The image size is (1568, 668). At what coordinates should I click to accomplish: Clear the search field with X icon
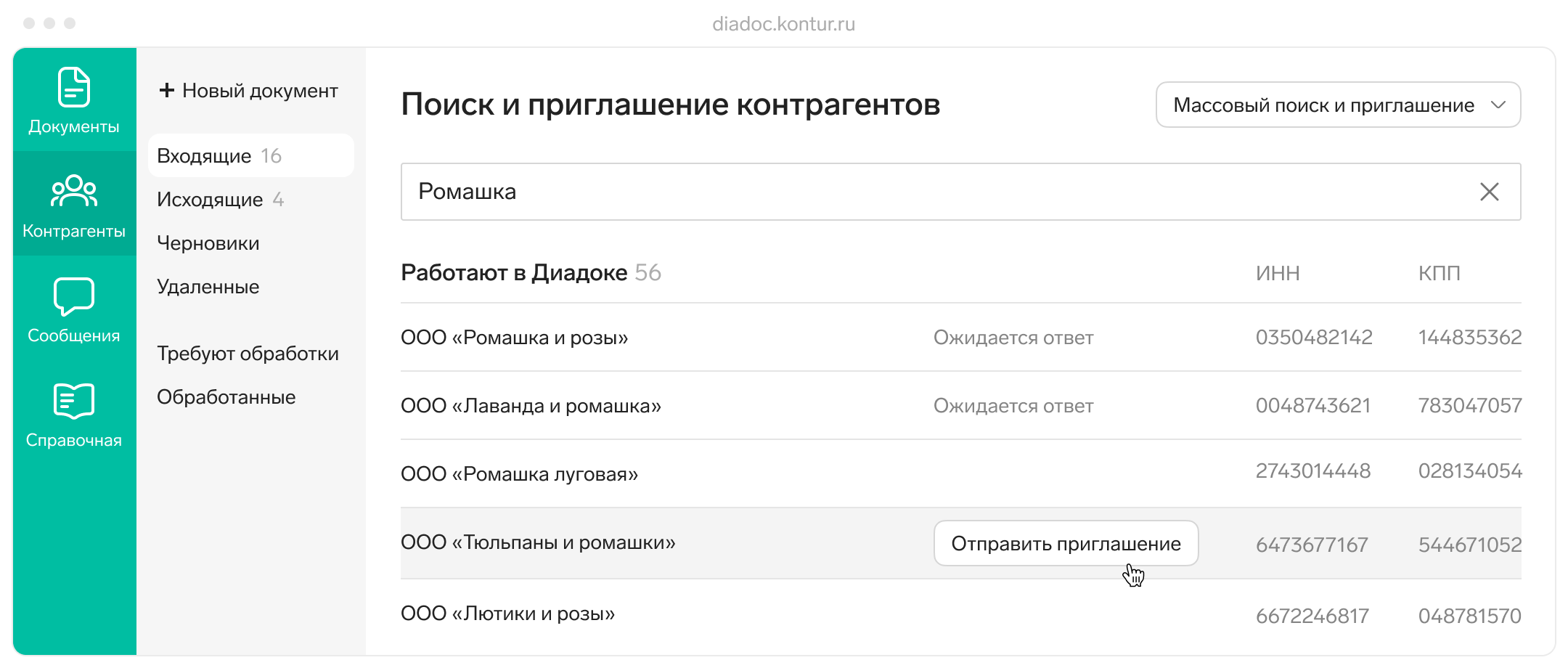1489,192
